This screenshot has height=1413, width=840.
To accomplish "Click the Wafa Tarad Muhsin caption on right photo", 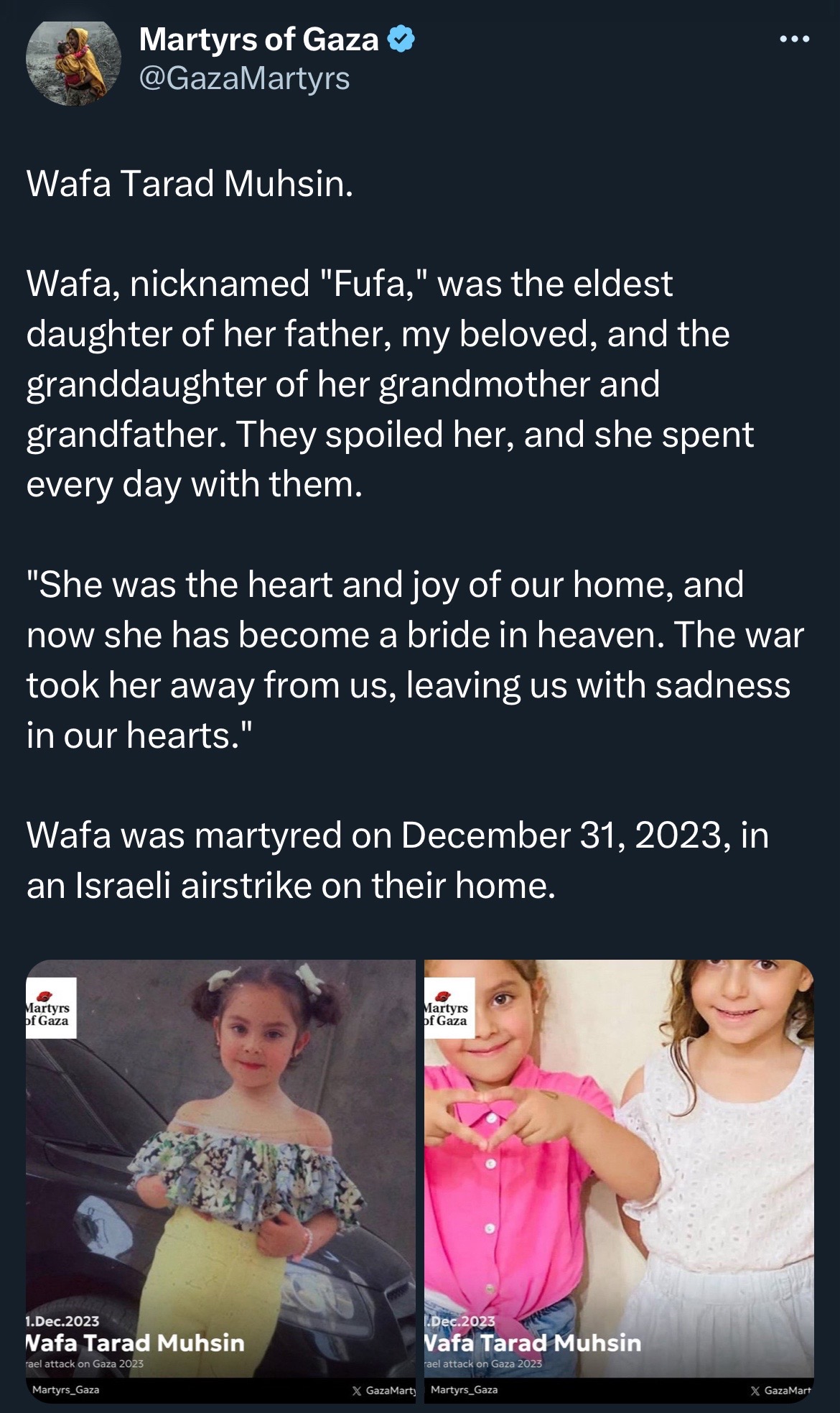I will (x=533, y=1343).
